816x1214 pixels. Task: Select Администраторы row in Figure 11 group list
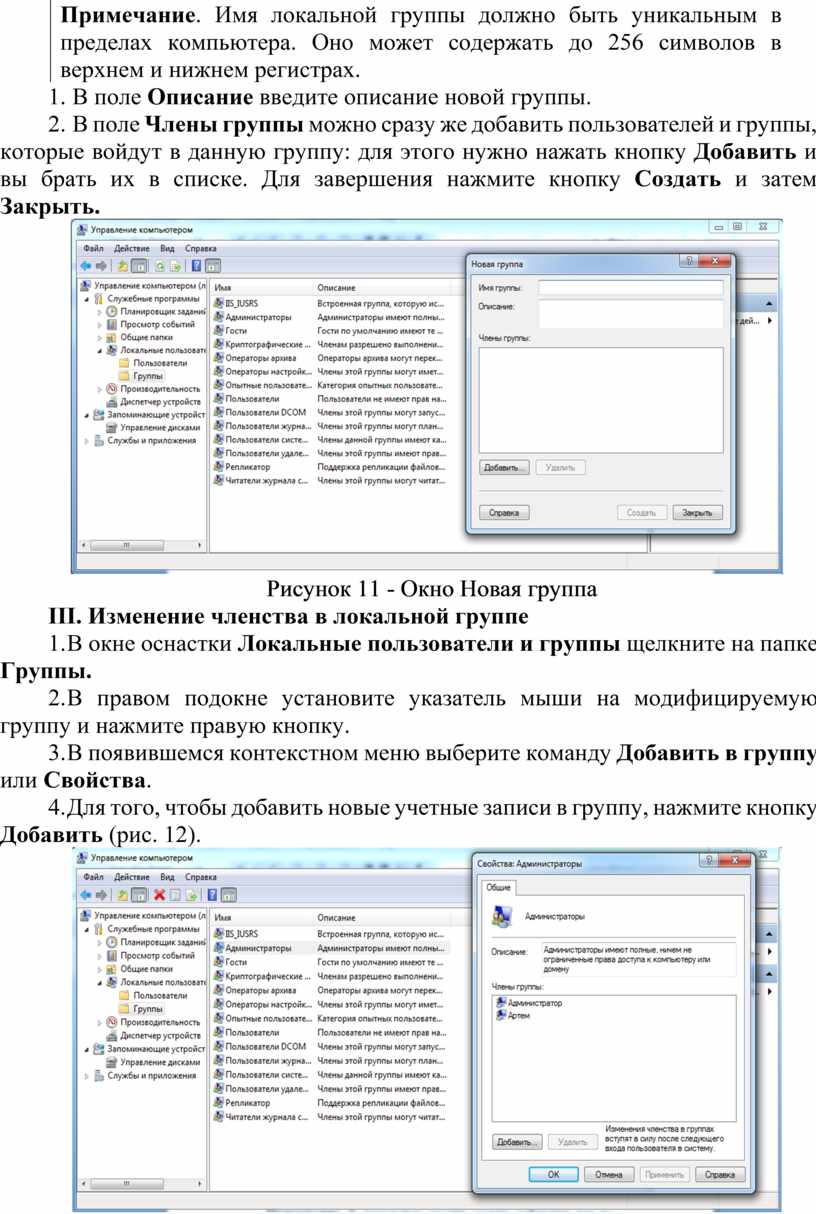pos(330,317)
